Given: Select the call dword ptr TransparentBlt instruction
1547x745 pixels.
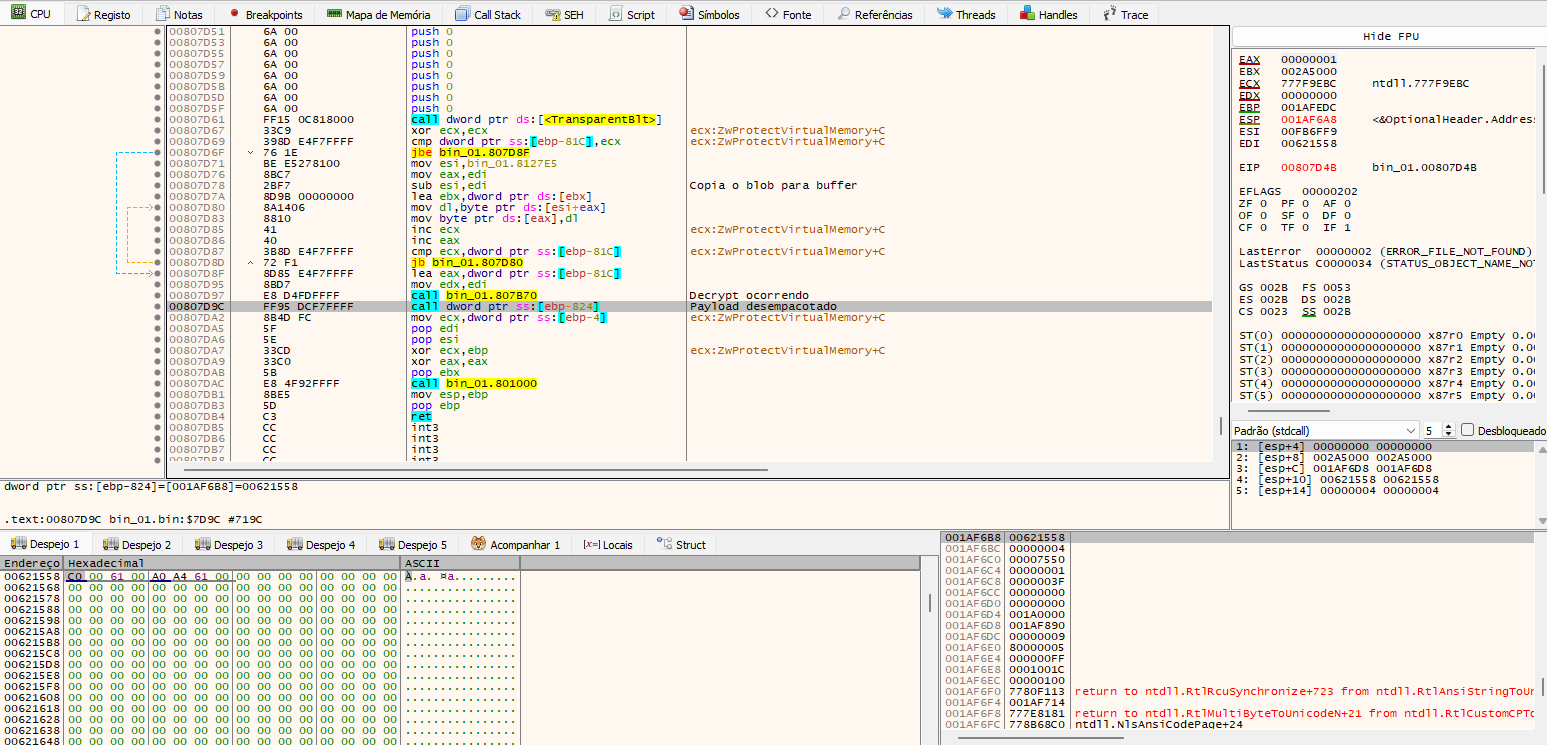Looking at the screenshot, I should point(535,120).
